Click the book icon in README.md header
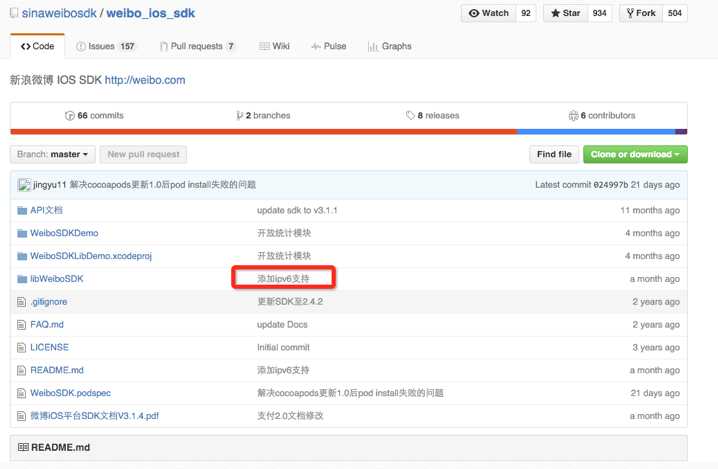 [x=23, y=447]
